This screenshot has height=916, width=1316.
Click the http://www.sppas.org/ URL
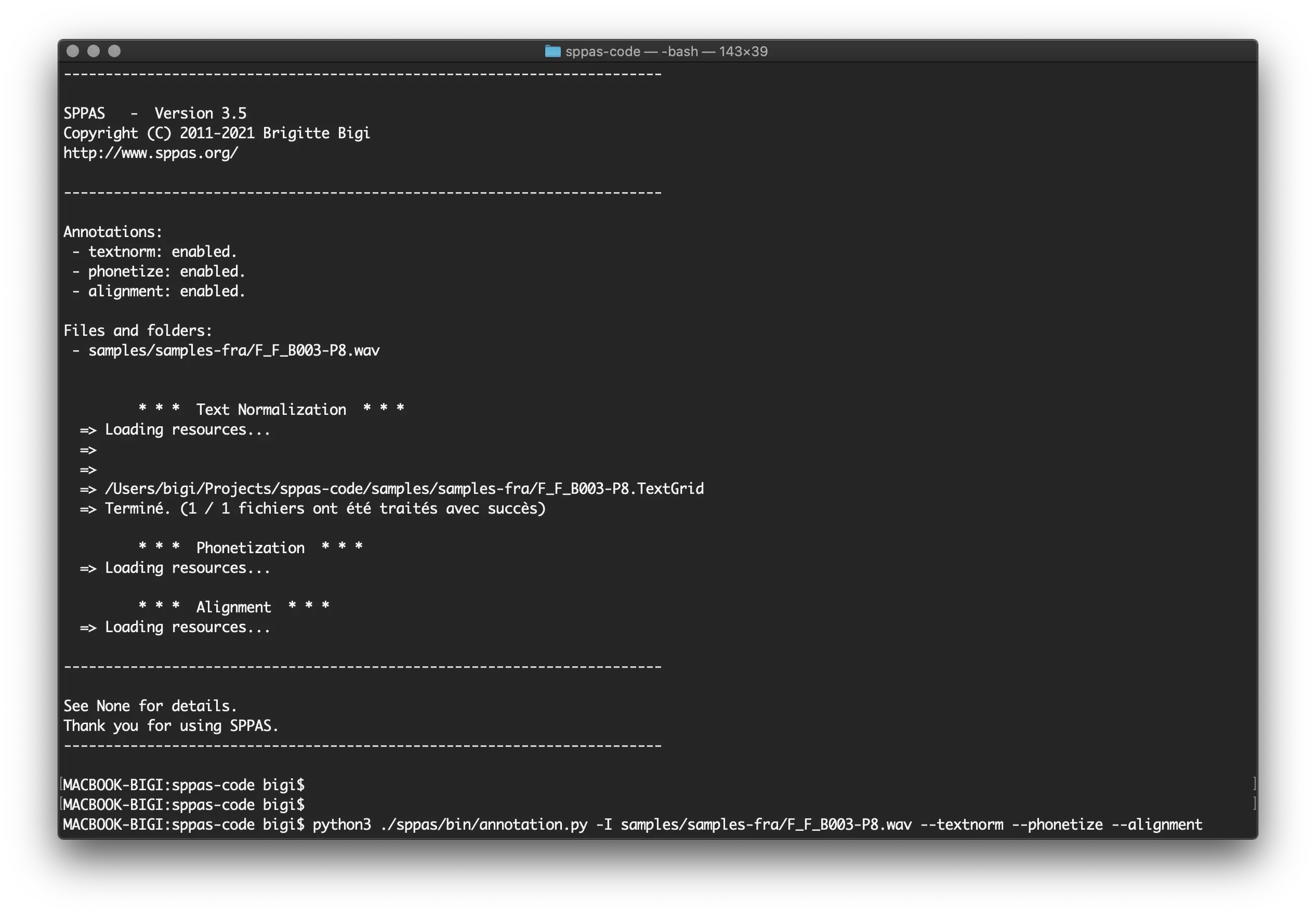coord(151,153)
